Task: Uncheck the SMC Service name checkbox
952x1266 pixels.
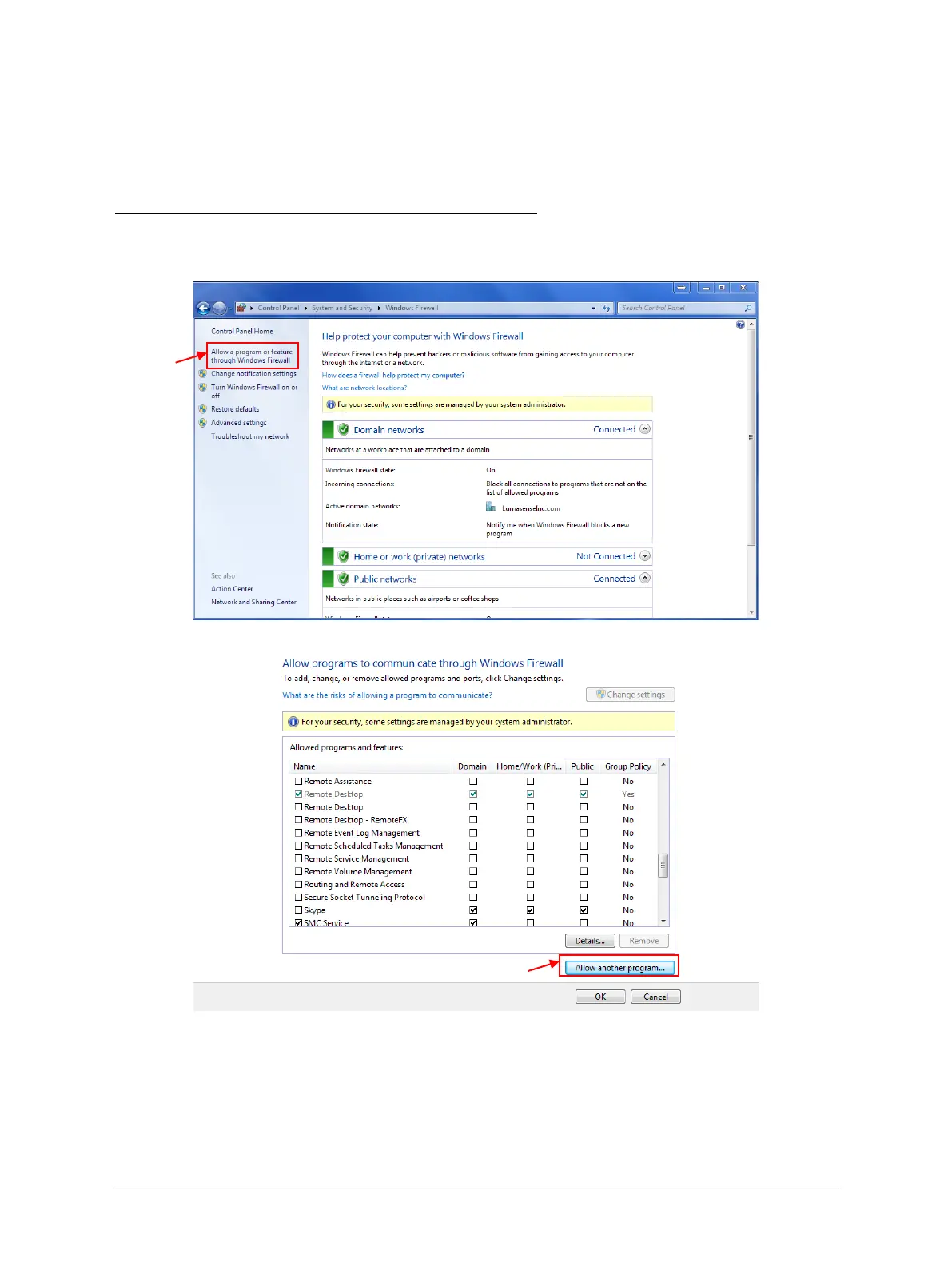Action: [x=298, y=923]
